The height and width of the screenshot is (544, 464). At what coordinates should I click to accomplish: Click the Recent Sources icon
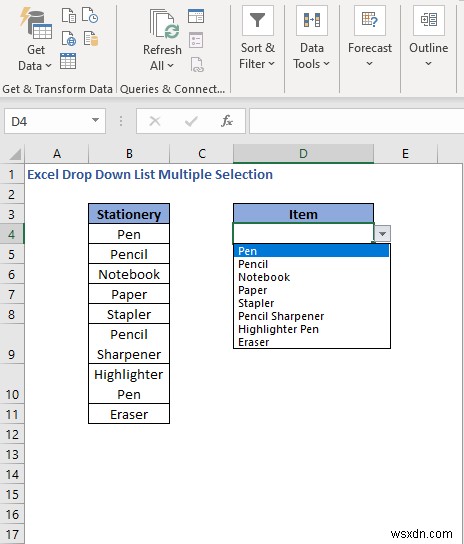tap(90, 15)
